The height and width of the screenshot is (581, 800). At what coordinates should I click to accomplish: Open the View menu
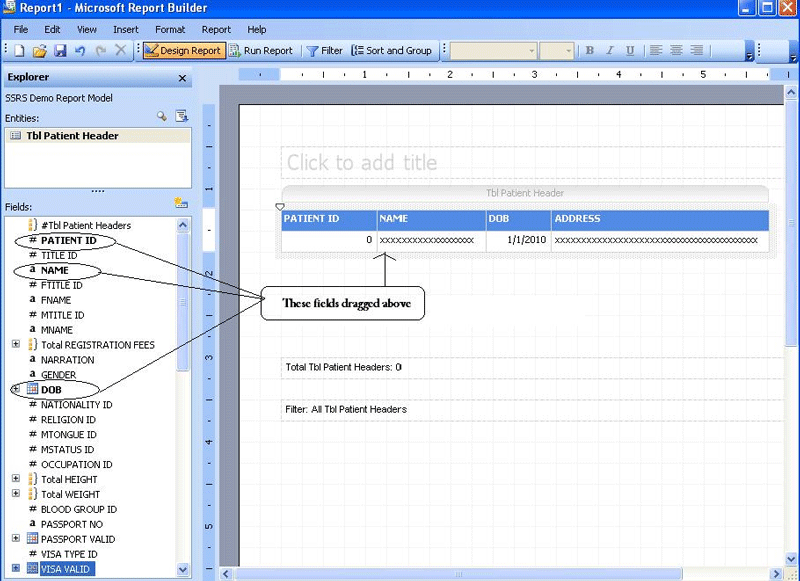87,30
